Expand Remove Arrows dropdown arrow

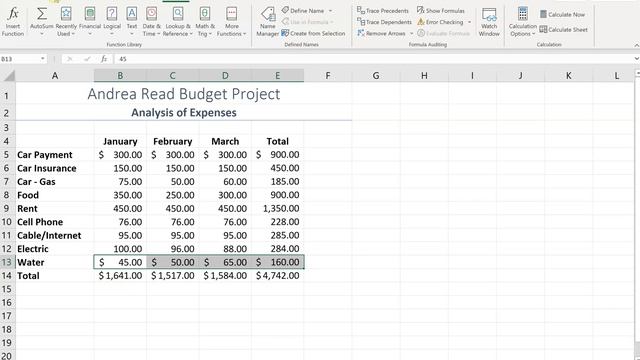(411, 33)
